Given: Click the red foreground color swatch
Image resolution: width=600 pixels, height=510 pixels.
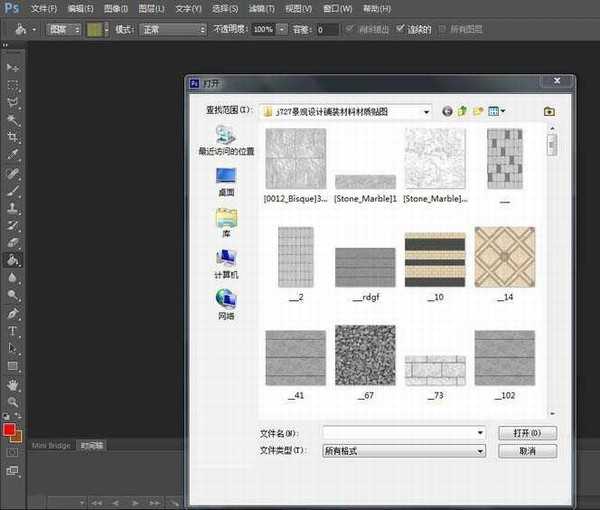Looking at the screenshot, I should pos(10,430).
